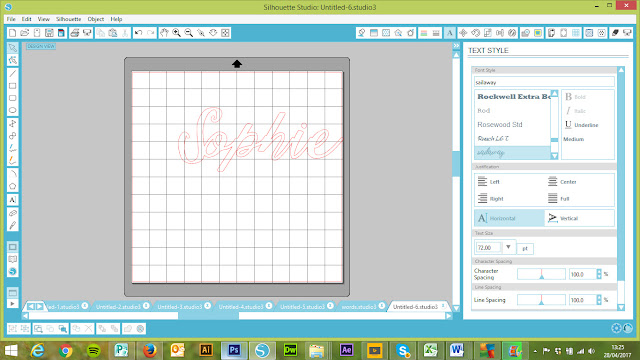Click the font name search field

click(x=544, y=82)
